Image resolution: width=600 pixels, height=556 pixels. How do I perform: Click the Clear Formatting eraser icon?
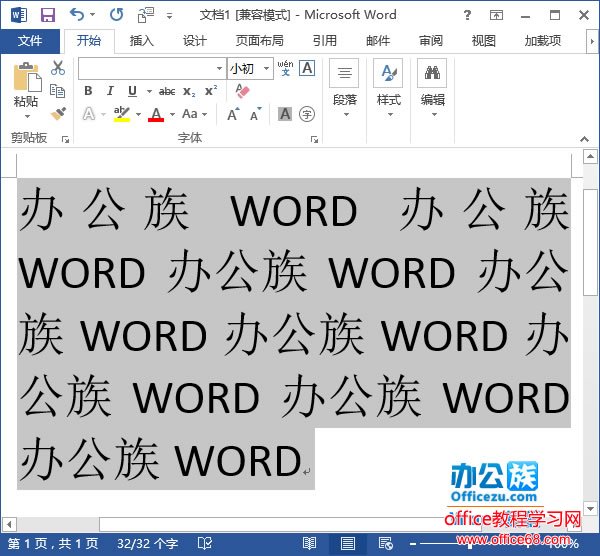point(242,91)
